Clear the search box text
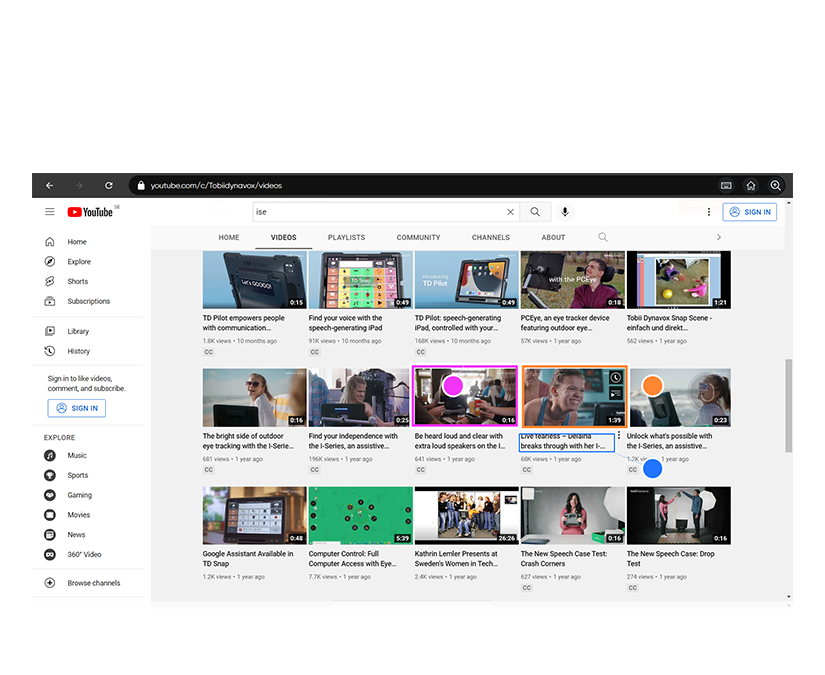The height and width of the screenshot is (675, 825). pyautogui.click(x=510, y=212)
